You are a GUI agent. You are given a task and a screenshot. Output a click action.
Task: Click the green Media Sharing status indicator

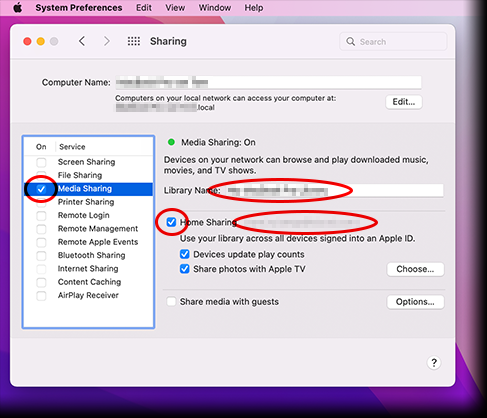[x=171, y=142]
